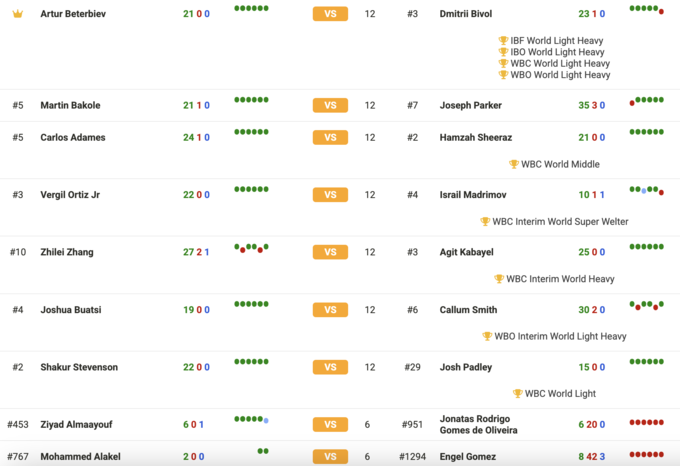Click the trophy icon by the Stevenson–Padley WBC World Light title
This screenshot has width=680, height=466.
[517, 394]
